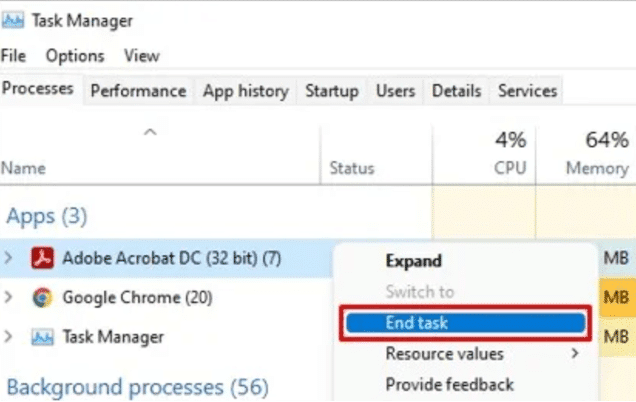Image resolution: width=636 pixels, height=402 pixels.
Task: Click the Task Manager title bar icon
Action: [x=13, y=20]
